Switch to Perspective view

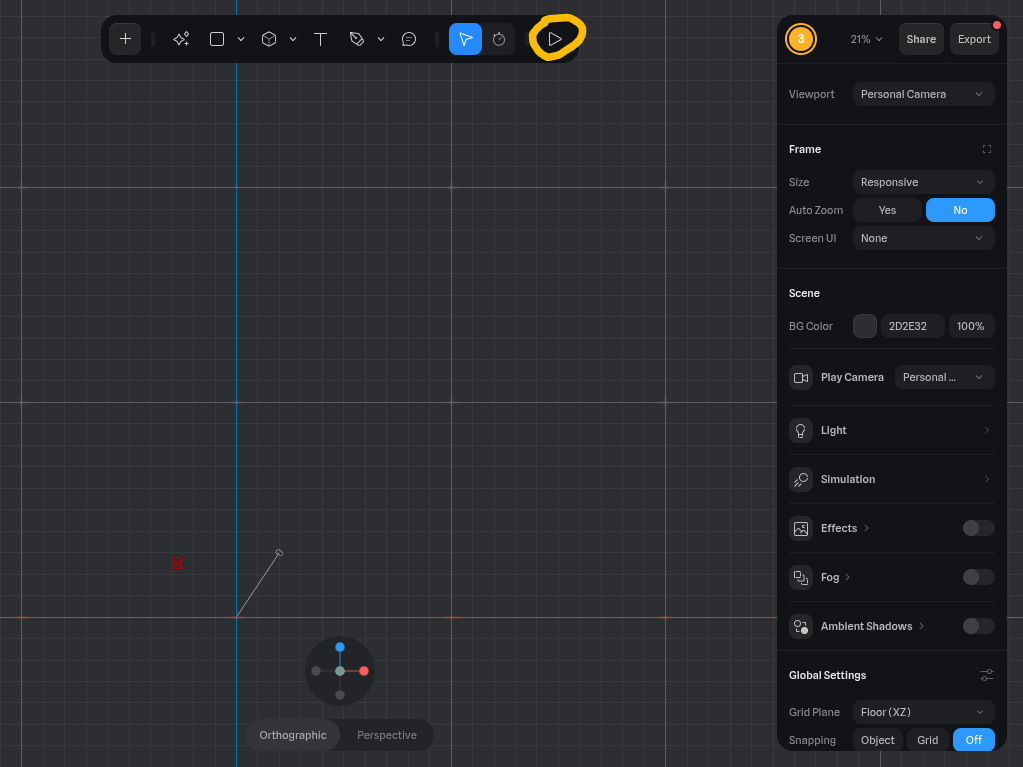(x=387, y=735)
